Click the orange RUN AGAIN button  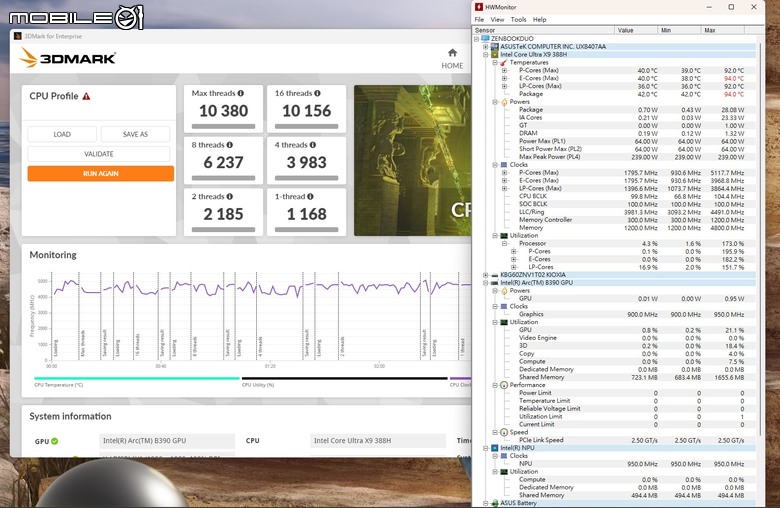point(100,173)
